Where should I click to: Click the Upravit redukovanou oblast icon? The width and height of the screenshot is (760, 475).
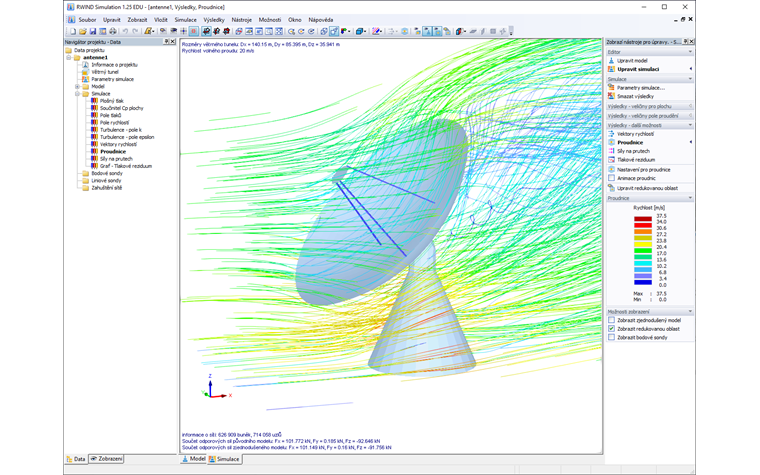coord(611,188)
